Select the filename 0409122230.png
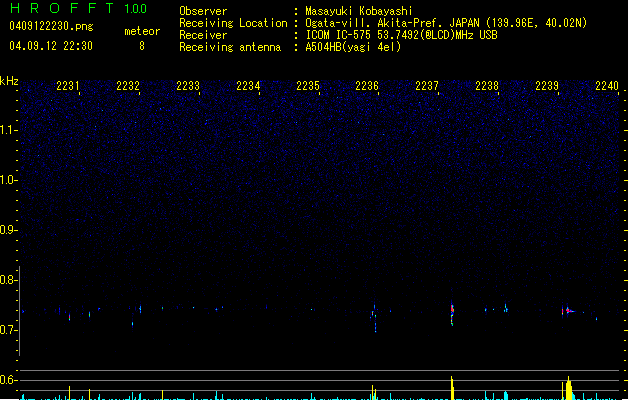 51,26
